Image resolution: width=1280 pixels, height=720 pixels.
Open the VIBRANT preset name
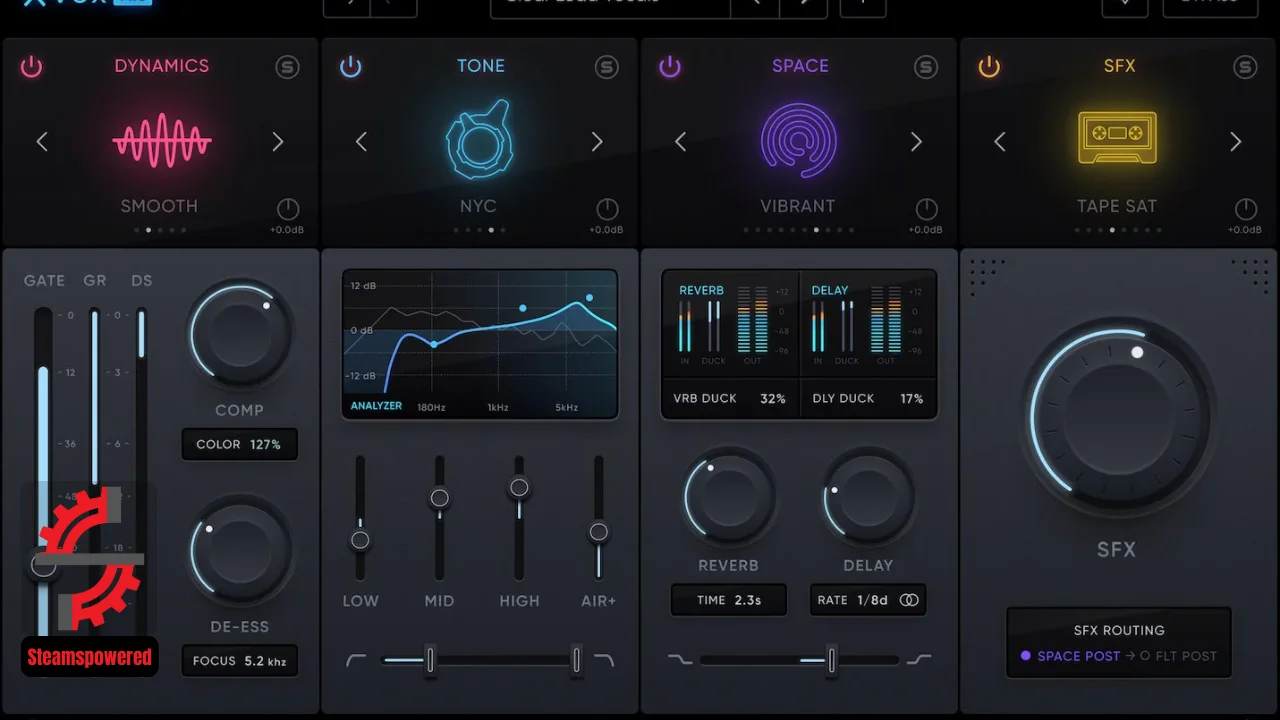[x=797, y=206]
